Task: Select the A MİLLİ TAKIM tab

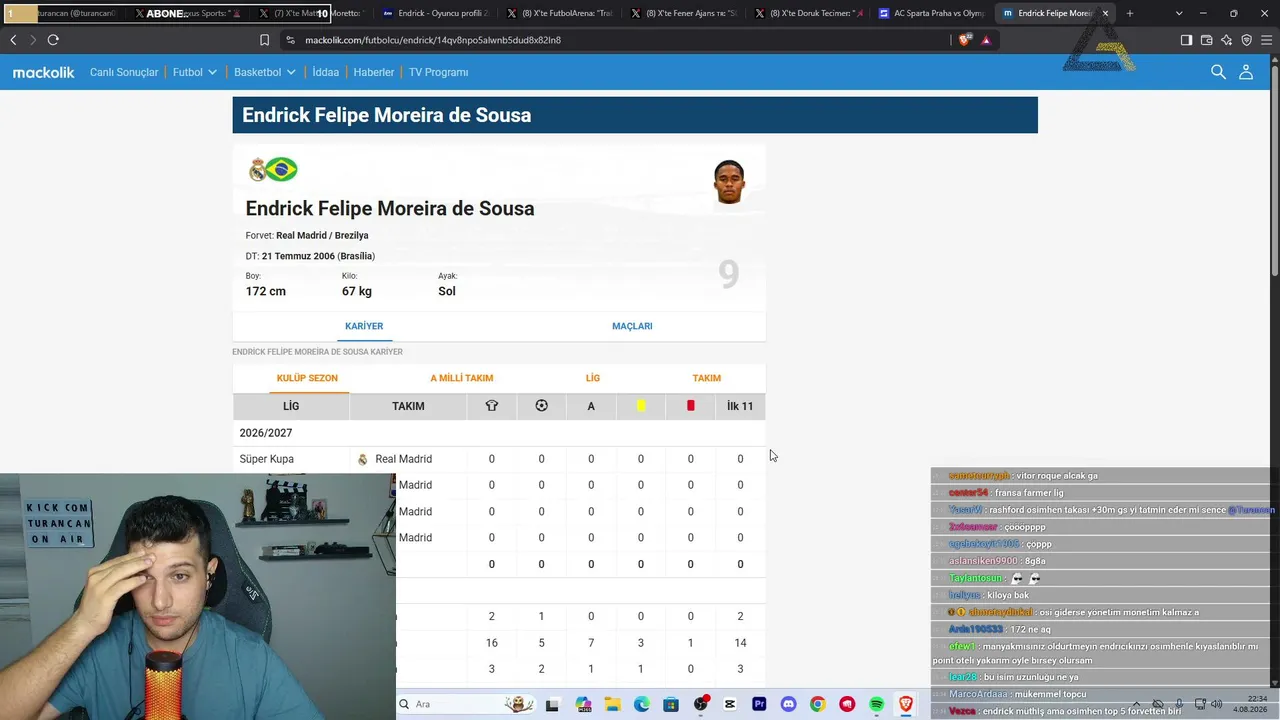Action: click(x=462, y=378)
